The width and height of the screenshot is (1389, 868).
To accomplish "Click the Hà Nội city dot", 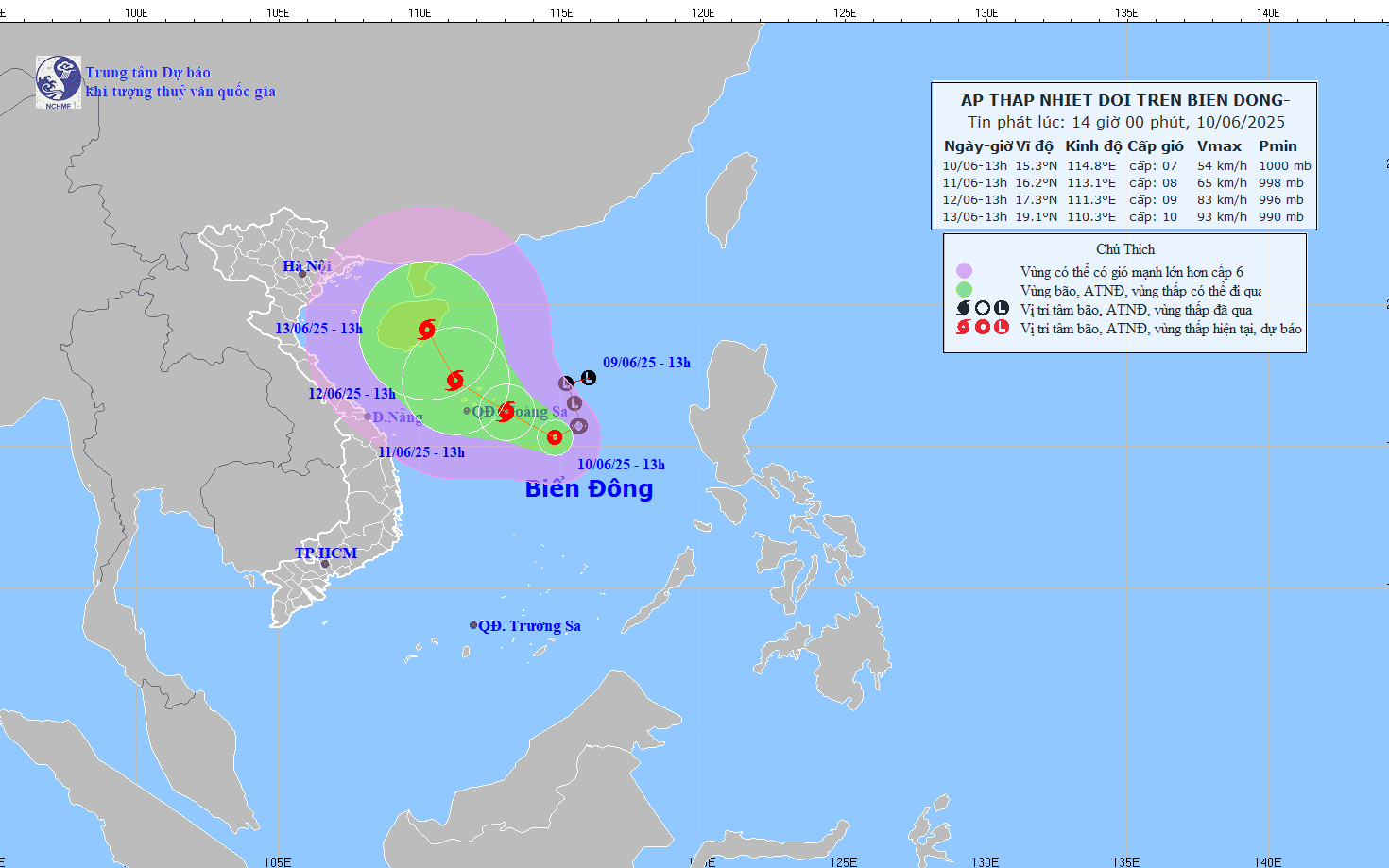I will click(302, 274).
